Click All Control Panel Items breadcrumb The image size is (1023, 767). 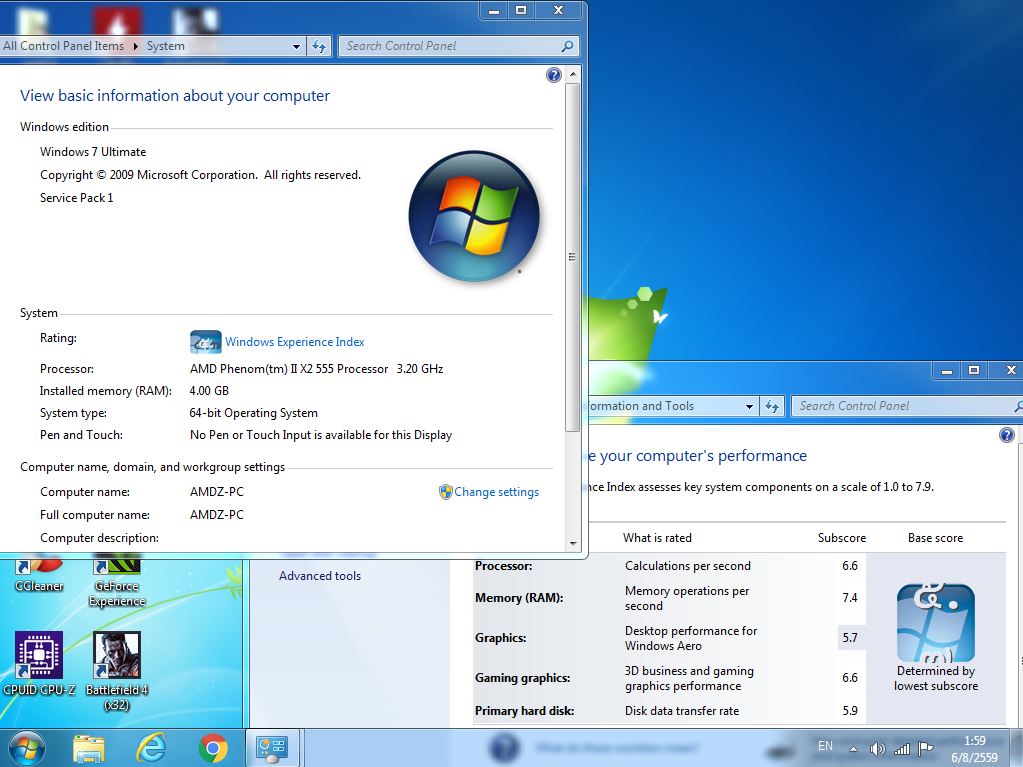point(63,46)
